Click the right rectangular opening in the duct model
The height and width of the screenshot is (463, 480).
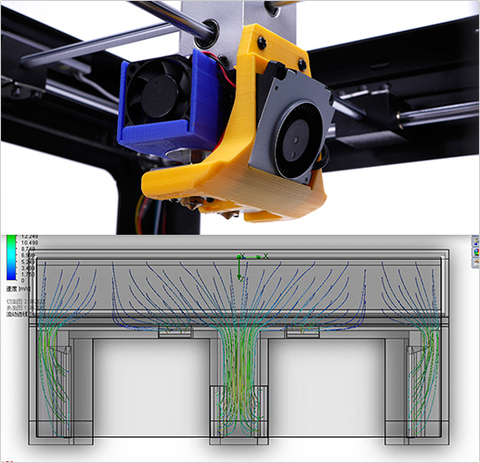pos(327,387)
